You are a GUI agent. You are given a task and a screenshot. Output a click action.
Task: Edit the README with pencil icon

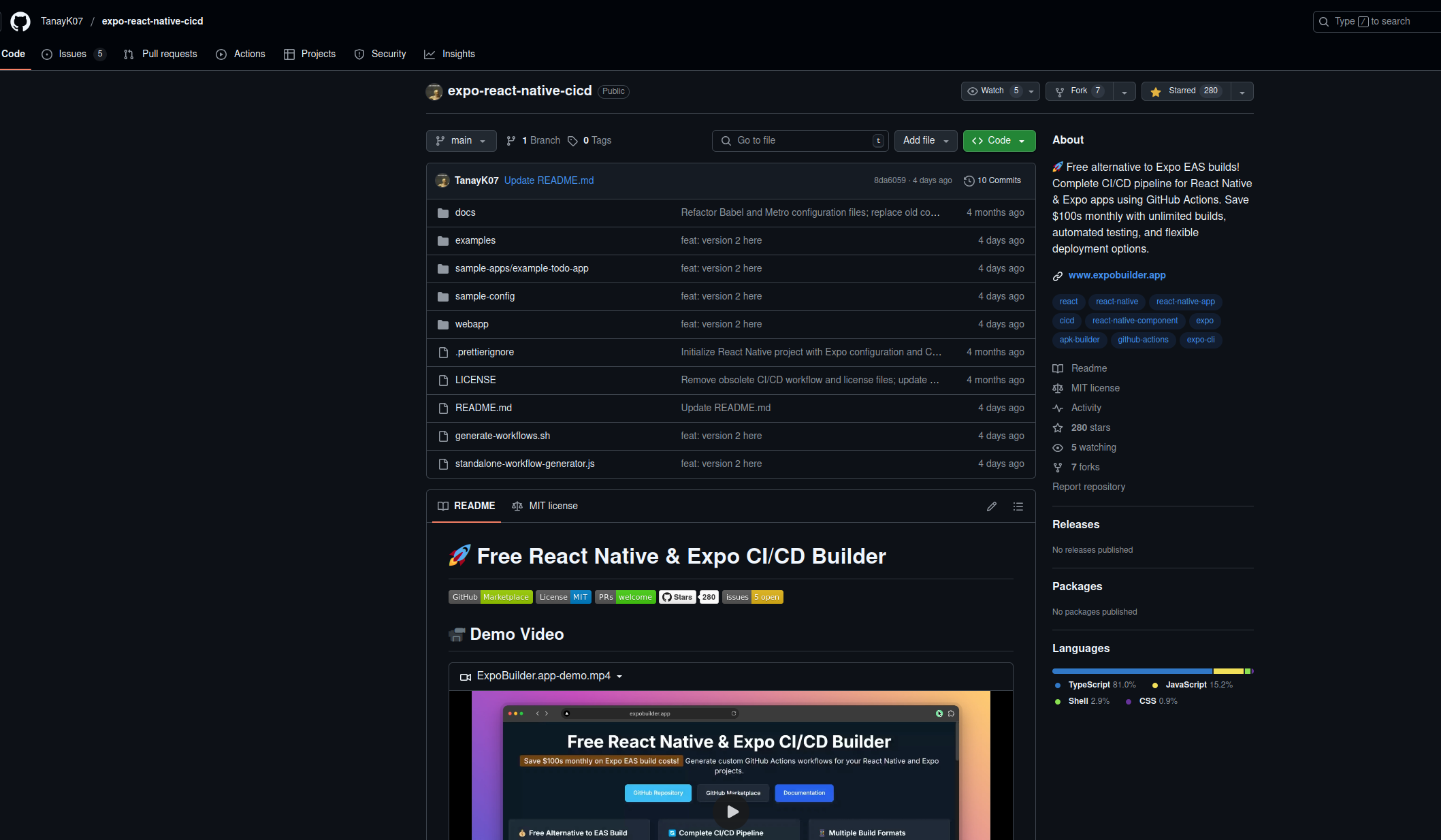(x=992, y=506)
